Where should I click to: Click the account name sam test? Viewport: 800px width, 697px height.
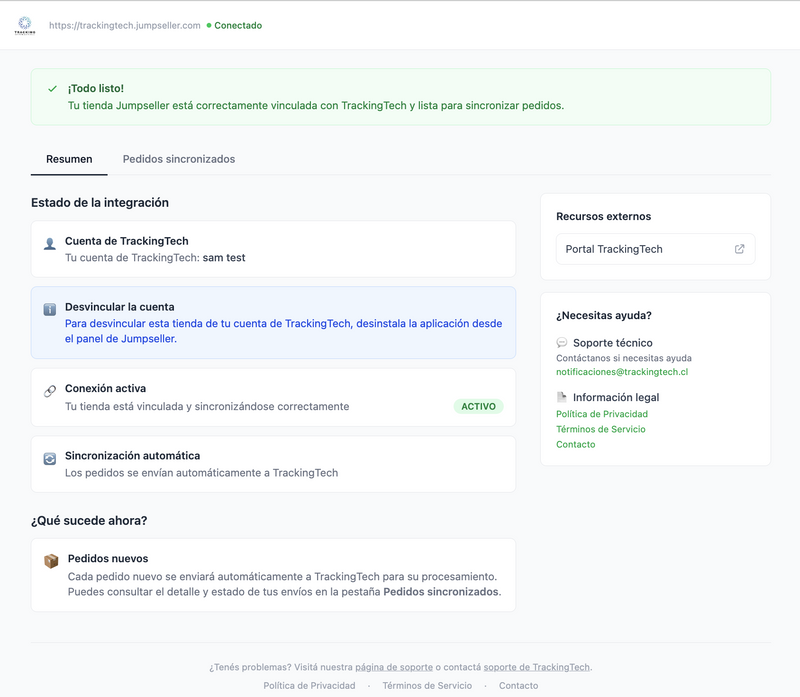click(224, 258)
